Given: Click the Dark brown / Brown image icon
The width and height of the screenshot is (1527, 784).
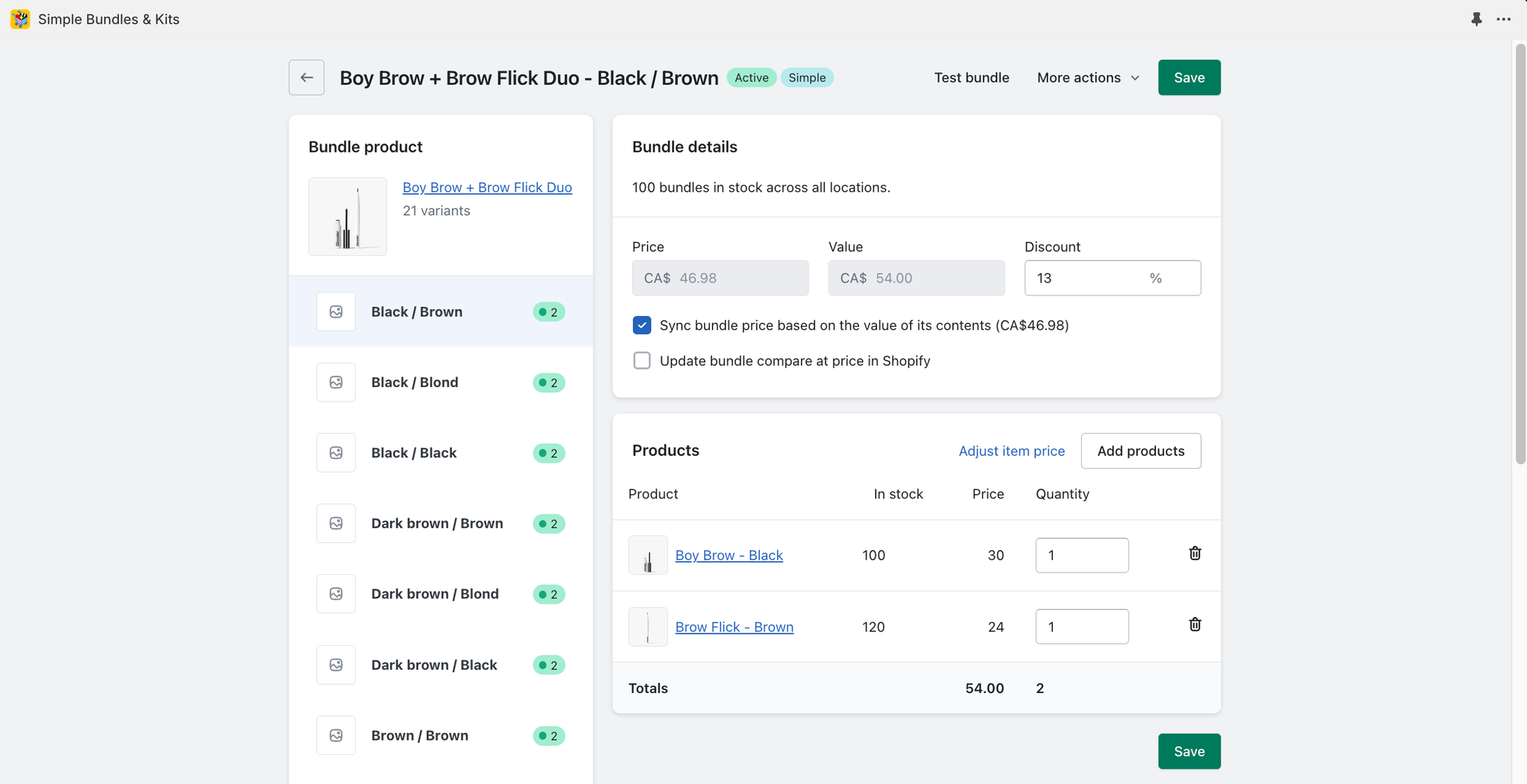Looking at the screenshot, I should (x=336, y=524).
